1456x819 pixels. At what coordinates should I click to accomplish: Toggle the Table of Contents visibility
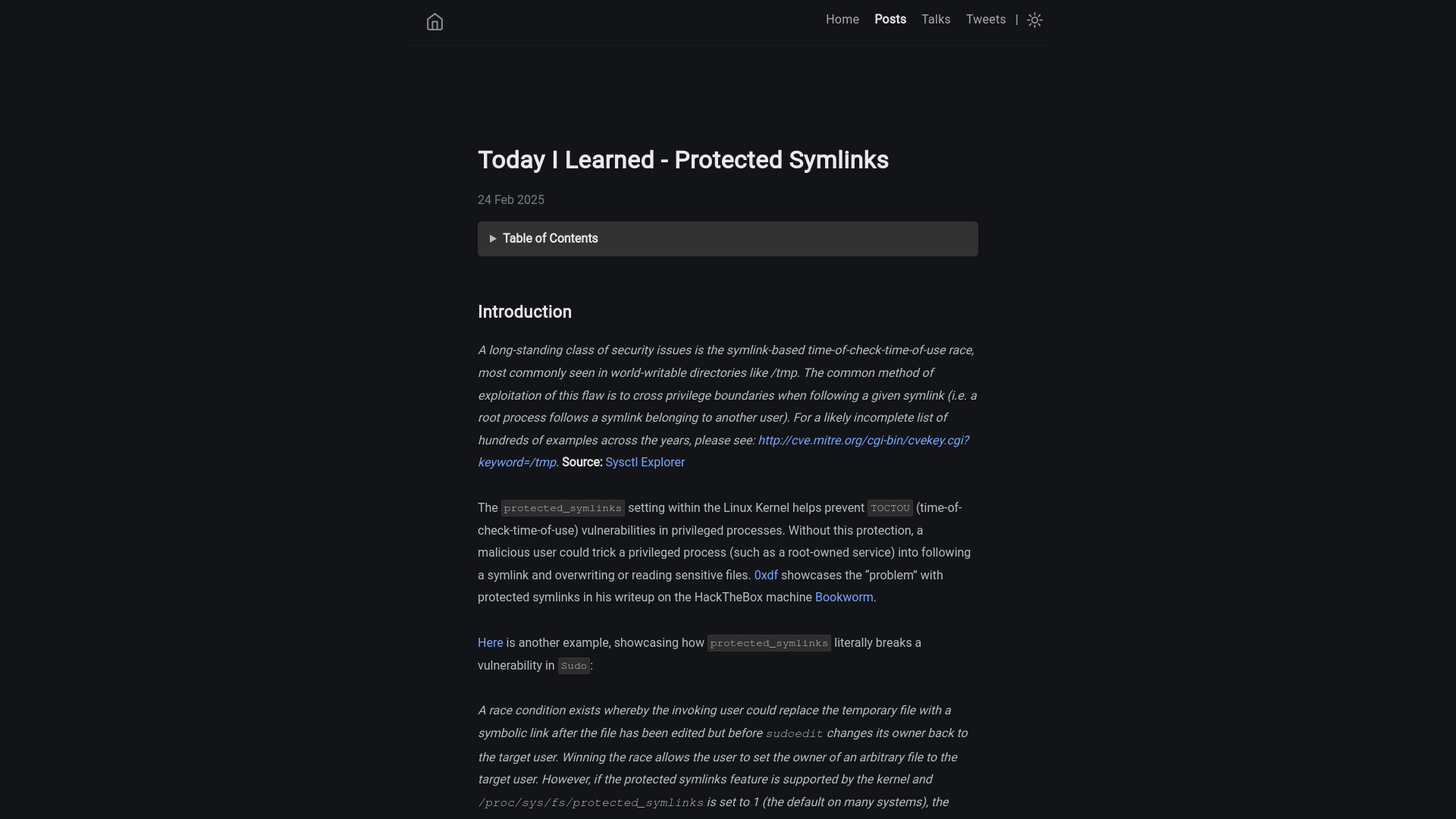tap(728, 238)
